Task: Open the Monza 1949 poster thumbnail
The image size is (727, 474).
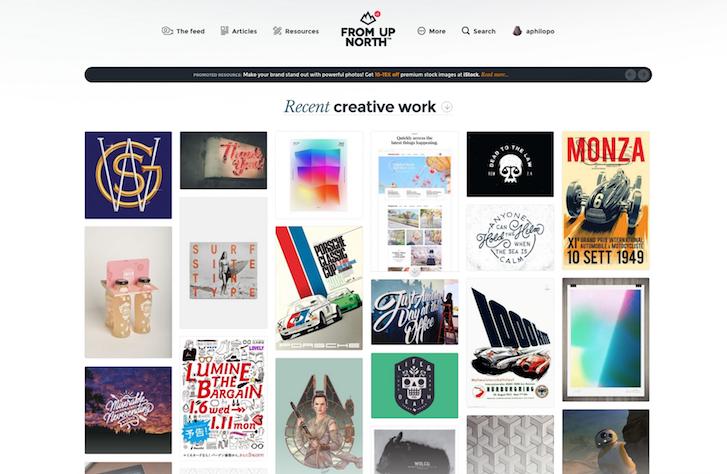Action: [606, 200]
